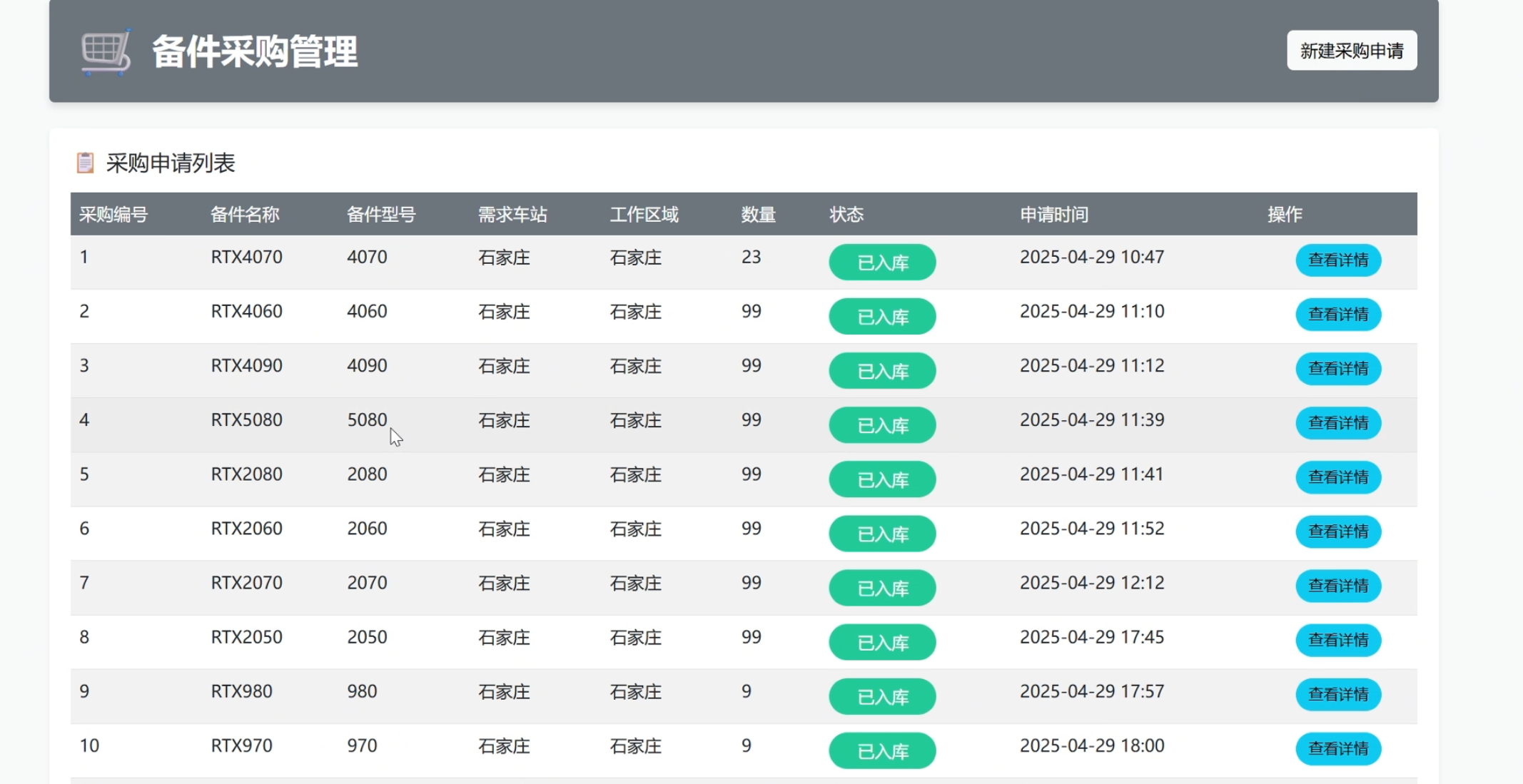Click 查看详情 in the RTX2060 row

1337,531
